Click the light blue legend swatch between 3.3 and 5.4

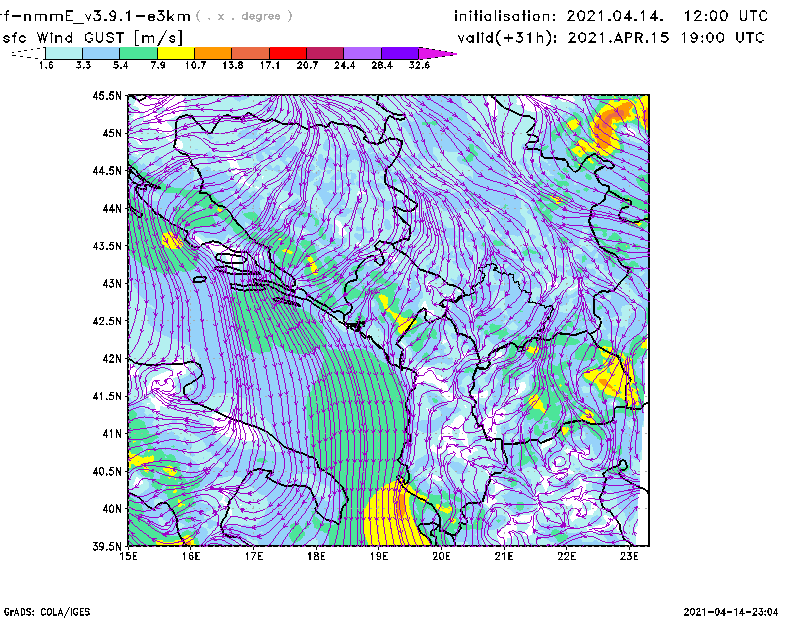[x=101, y=53]
